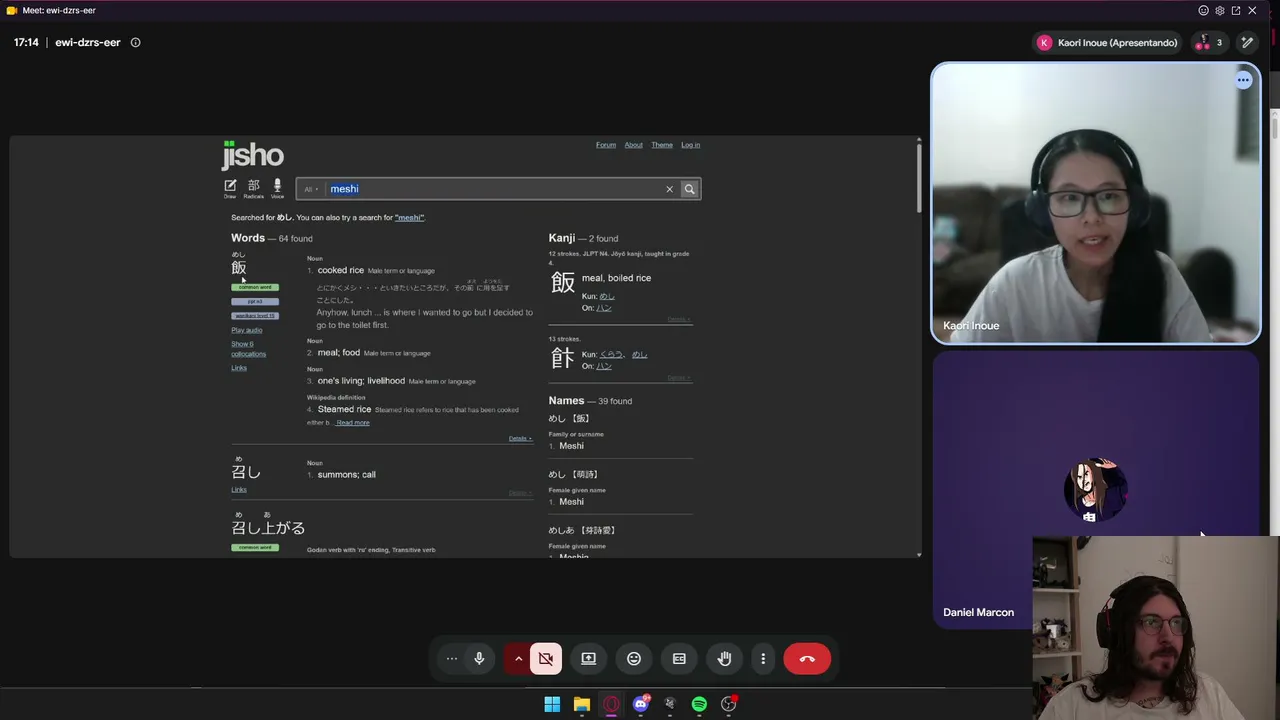Show meeting details info icon

[135, 43]
